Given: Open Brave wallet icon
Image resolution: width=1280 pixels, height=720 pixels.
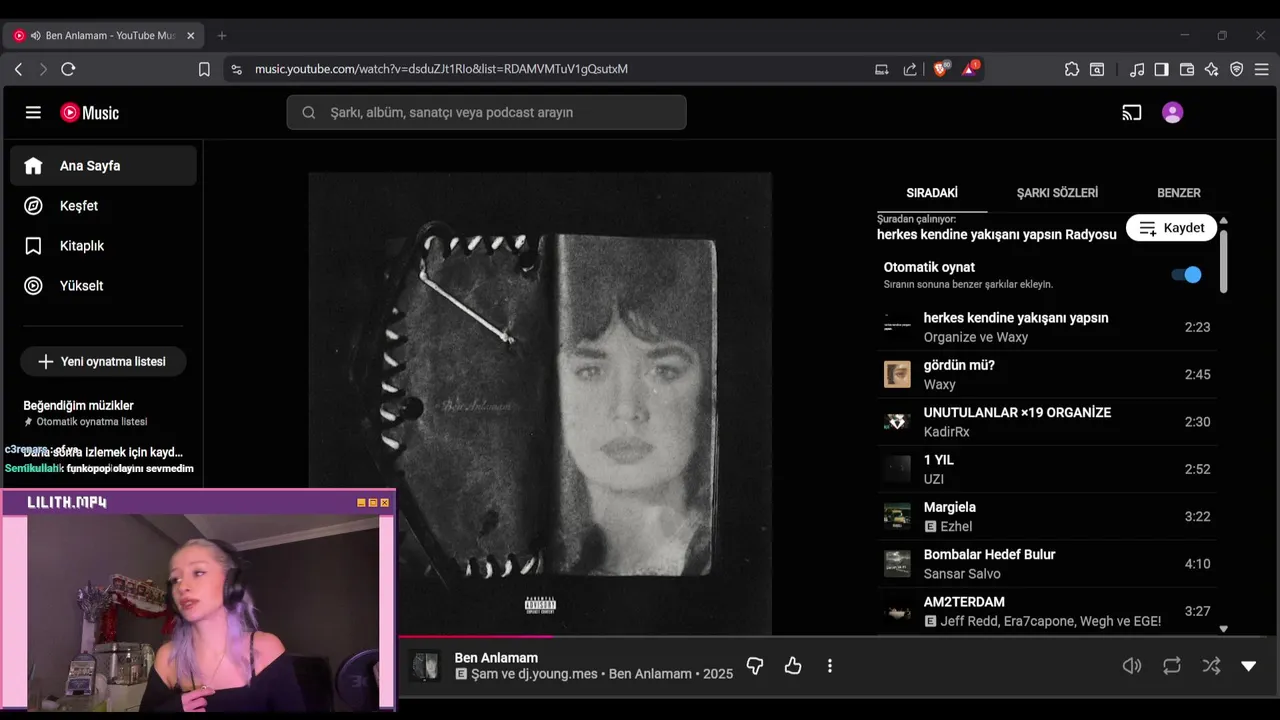Looking at the screenshot, I should tap(1187, 69).
